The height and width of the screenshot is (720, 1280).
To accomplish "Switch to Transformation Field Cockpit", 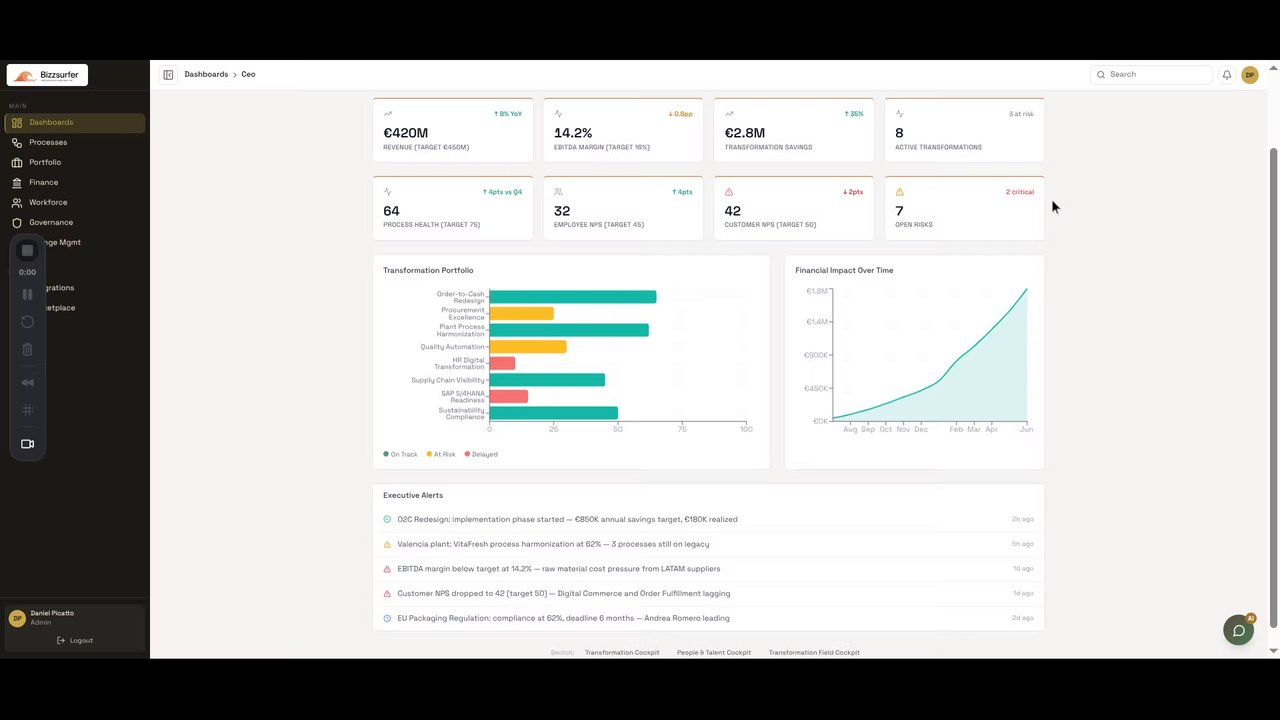I will pos(814,652).
